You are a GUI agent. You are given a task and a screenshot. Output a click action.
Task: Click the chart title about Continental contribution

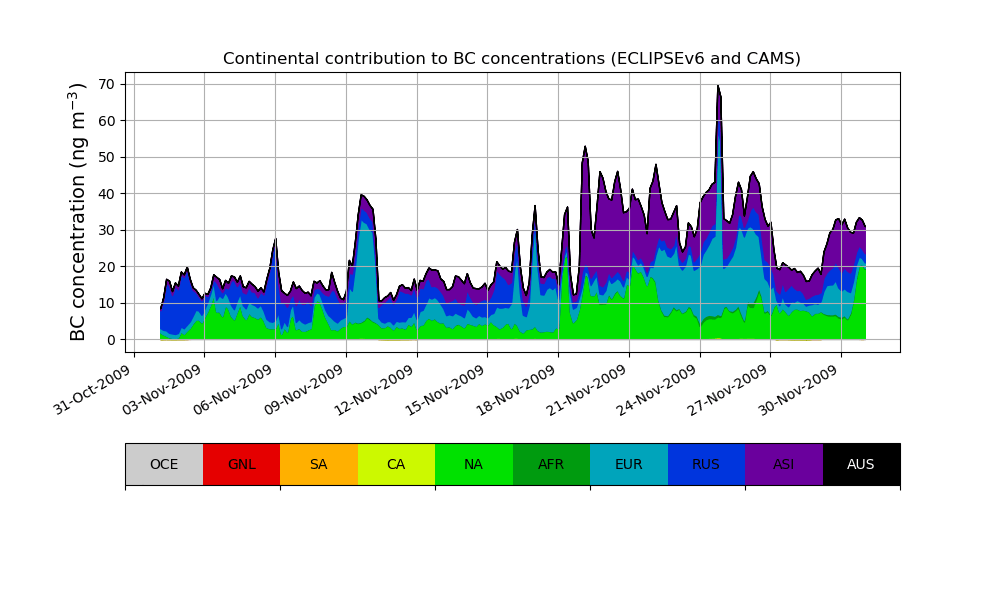tap(512, 59)
